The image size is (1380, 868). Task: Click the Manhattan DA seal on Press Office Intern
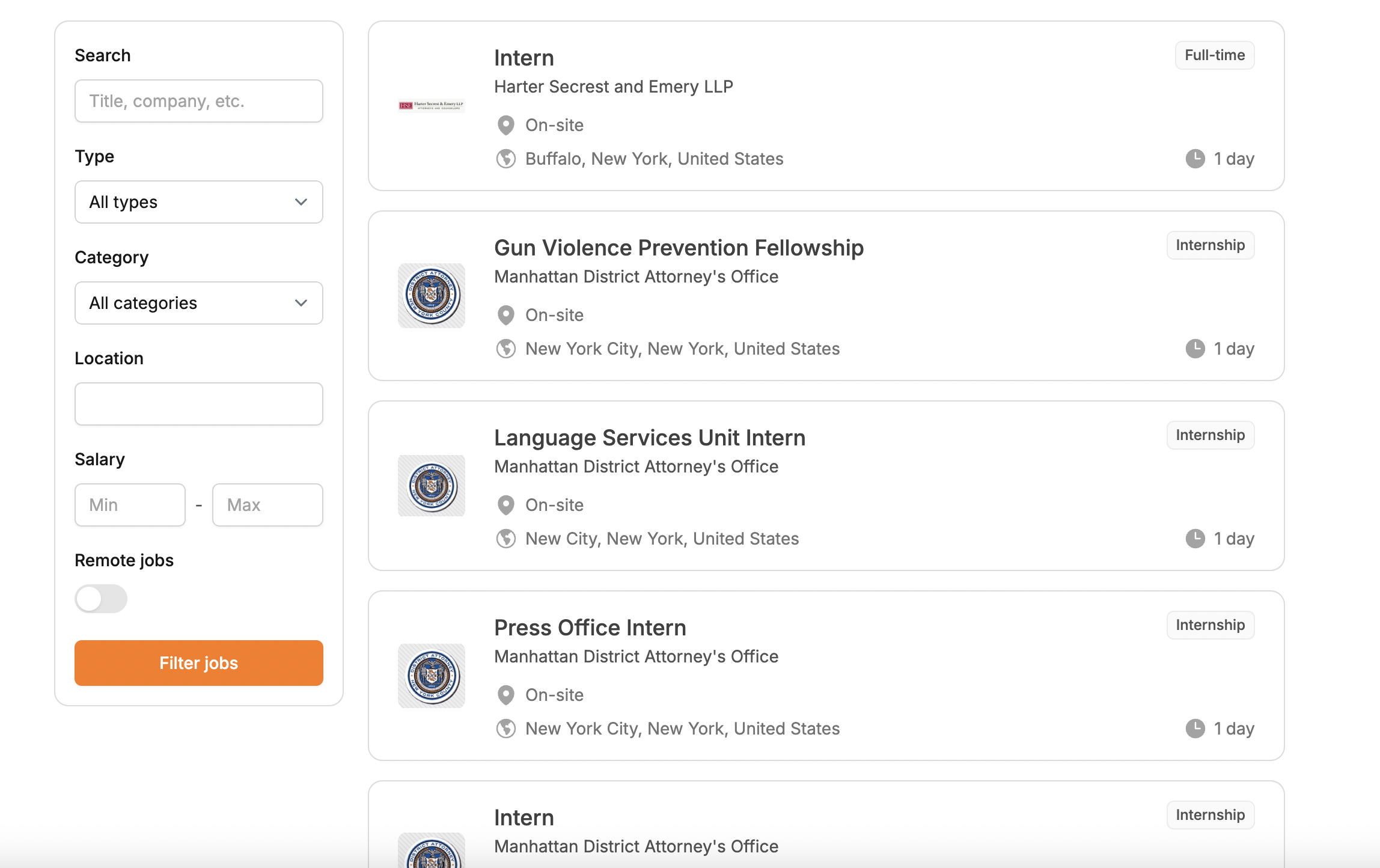click(431, 676)
